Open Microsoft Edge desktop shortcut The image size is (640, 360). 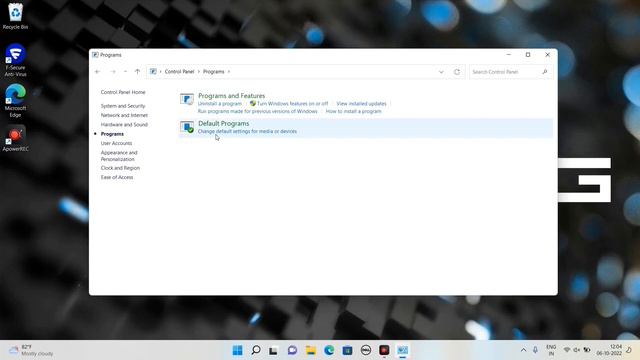pos(15,101)
